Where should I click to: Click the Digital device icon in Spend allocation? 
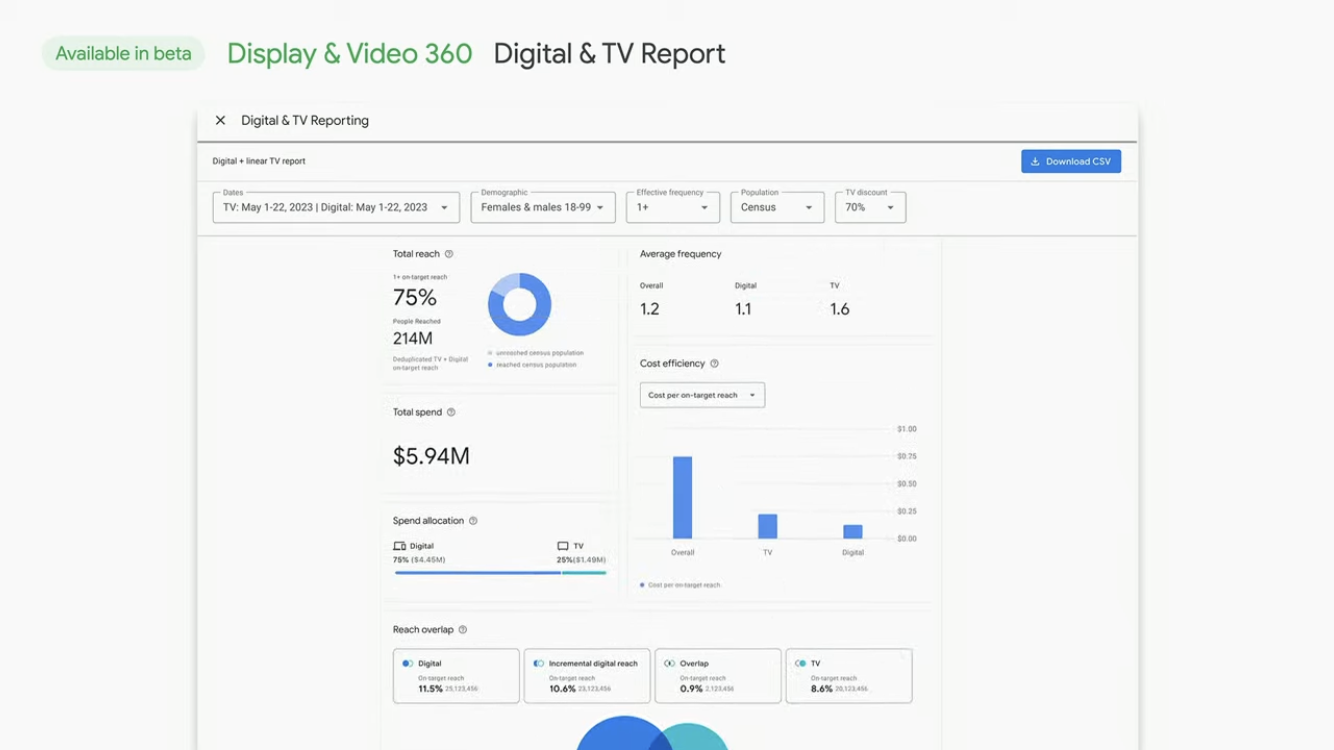tap(400, 546)
